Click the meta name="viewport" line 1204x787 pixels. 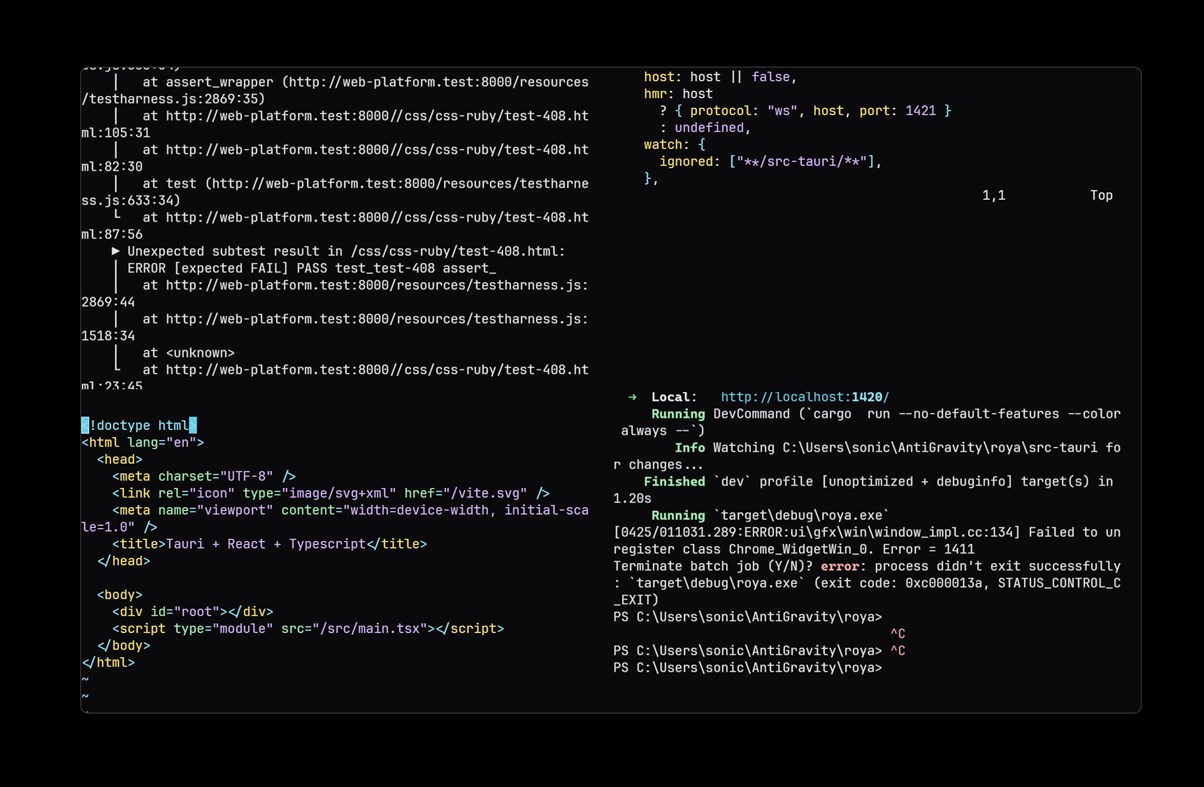click(350, 510)
